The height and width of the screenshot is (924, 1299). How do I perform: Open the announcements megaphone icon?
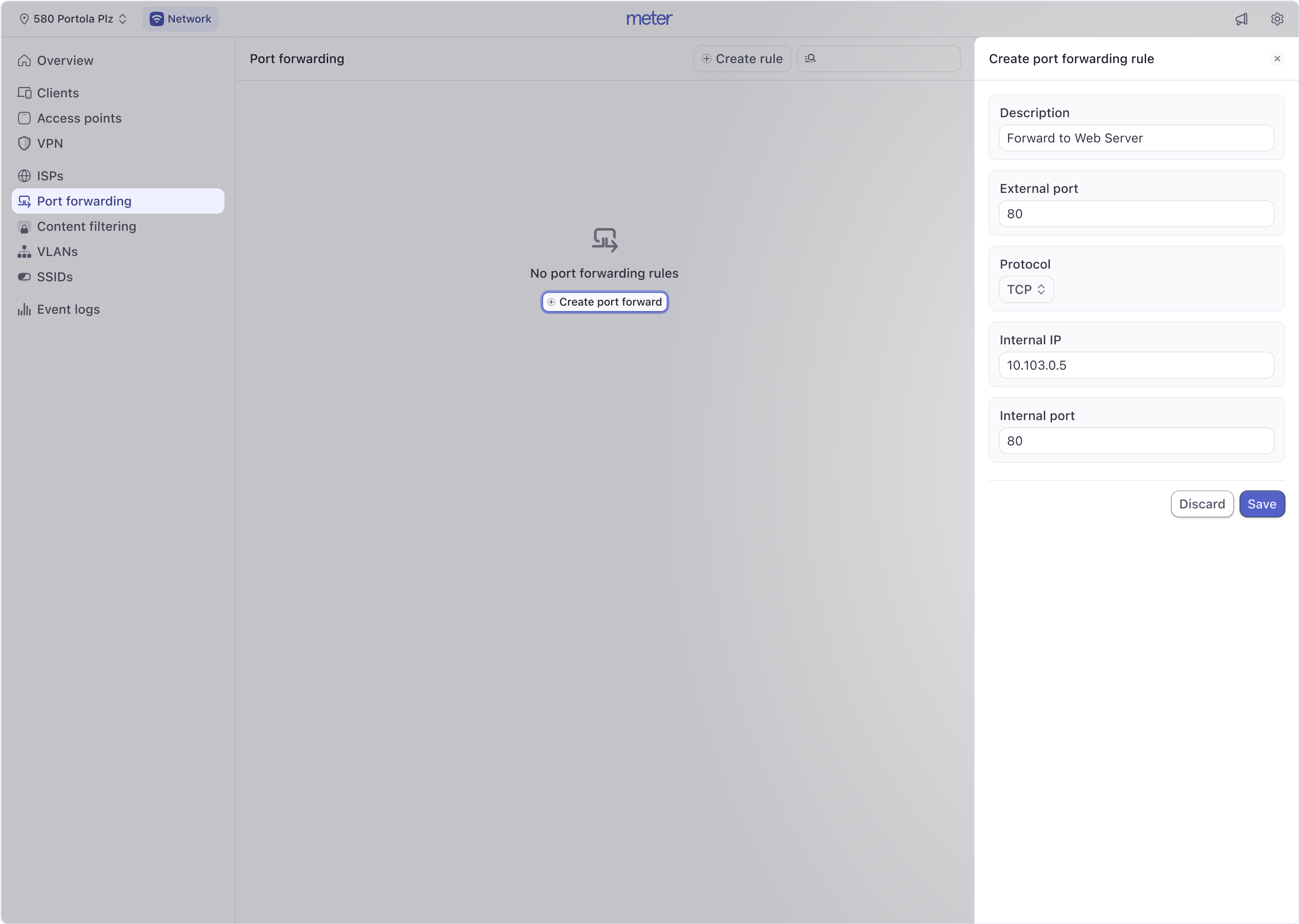point(1242,19)
